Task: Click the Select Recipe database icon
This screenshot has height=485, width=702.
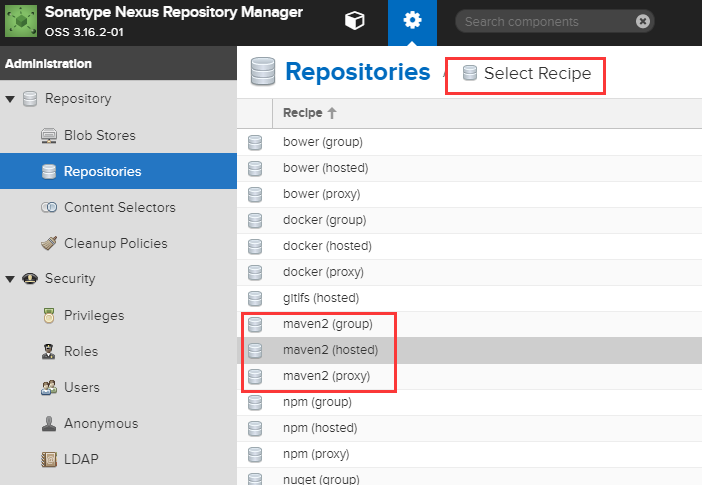Action: point(470,73)
